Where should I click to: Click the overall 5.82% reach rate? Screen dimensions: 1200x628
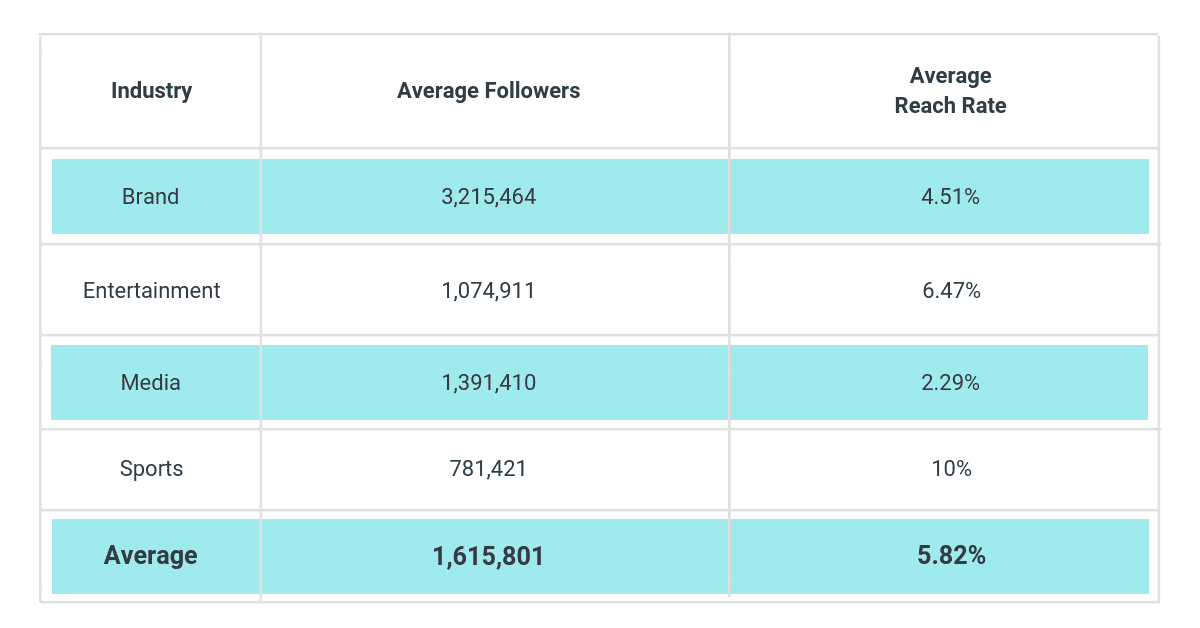click(950, 556)
